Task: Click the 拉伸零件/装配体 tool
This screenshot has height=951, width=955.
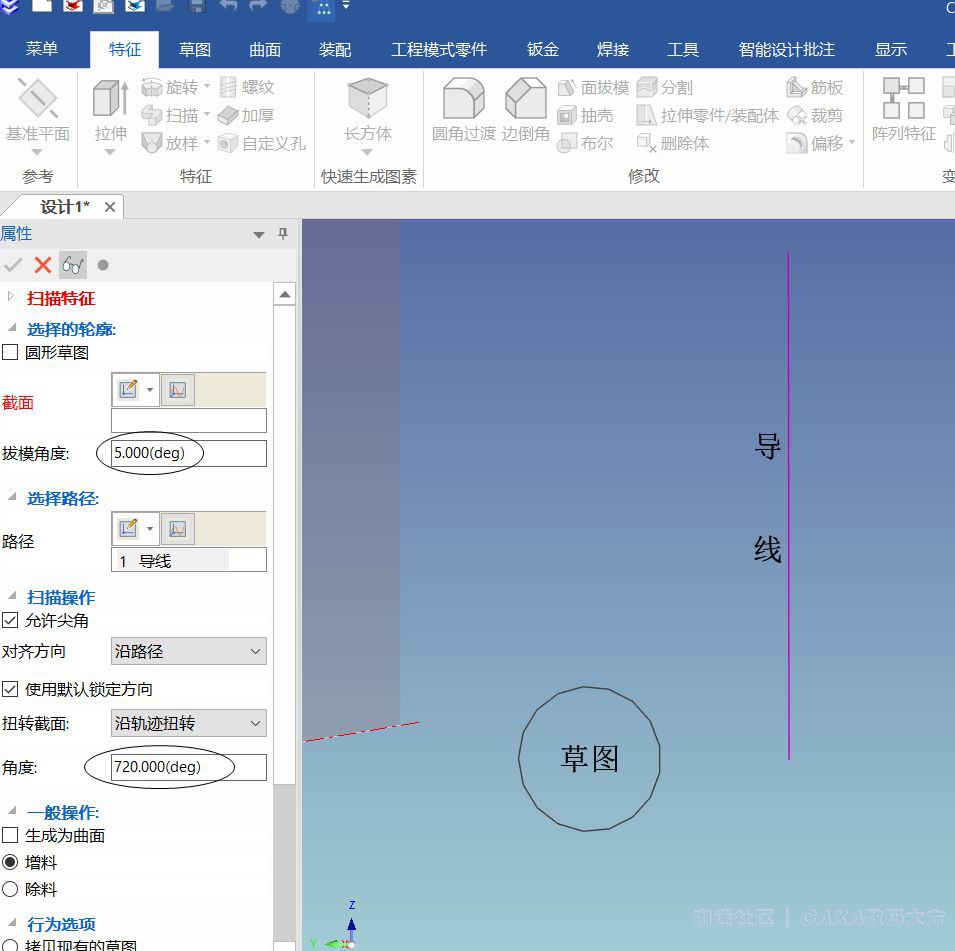Action: coord(707,115)
